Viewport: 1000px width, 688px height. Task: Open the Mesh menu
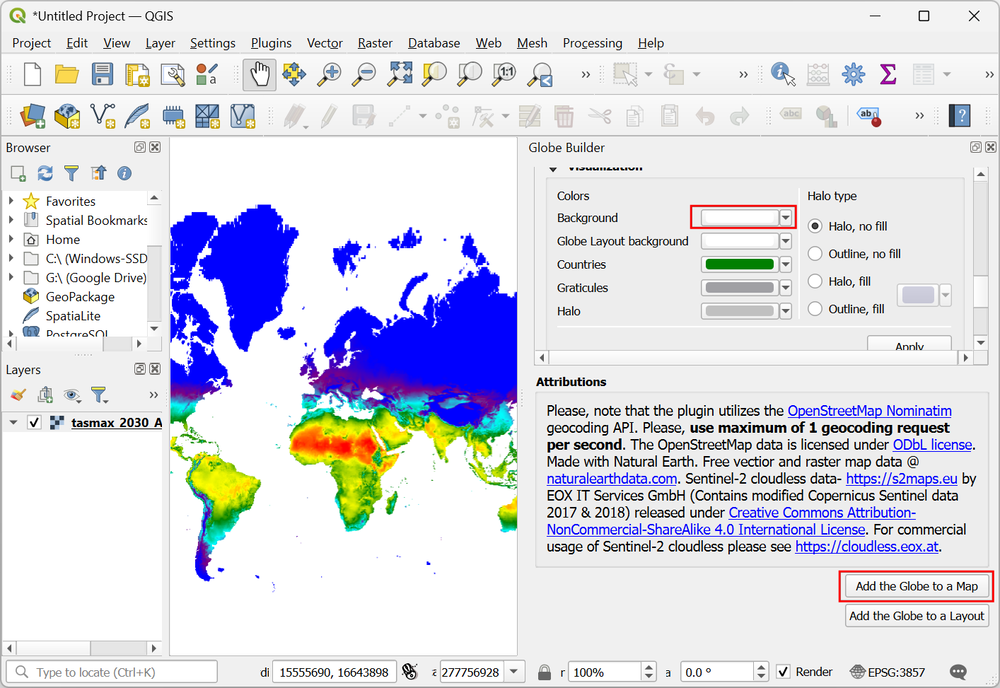click(x=532, y=43)
